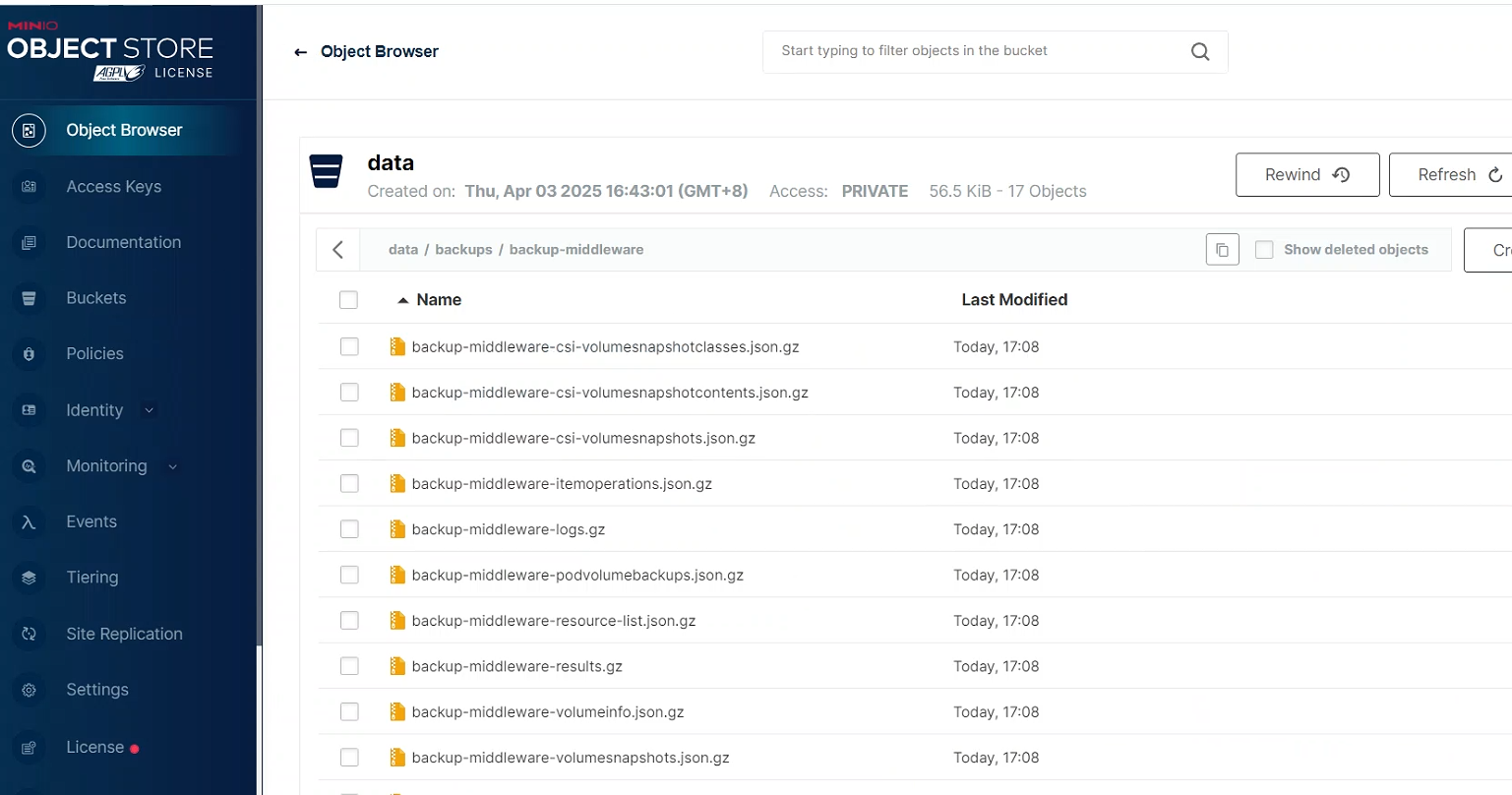Click the backup-middleware breadcrumb link
Screen dimensions: 1512x795
576,250
